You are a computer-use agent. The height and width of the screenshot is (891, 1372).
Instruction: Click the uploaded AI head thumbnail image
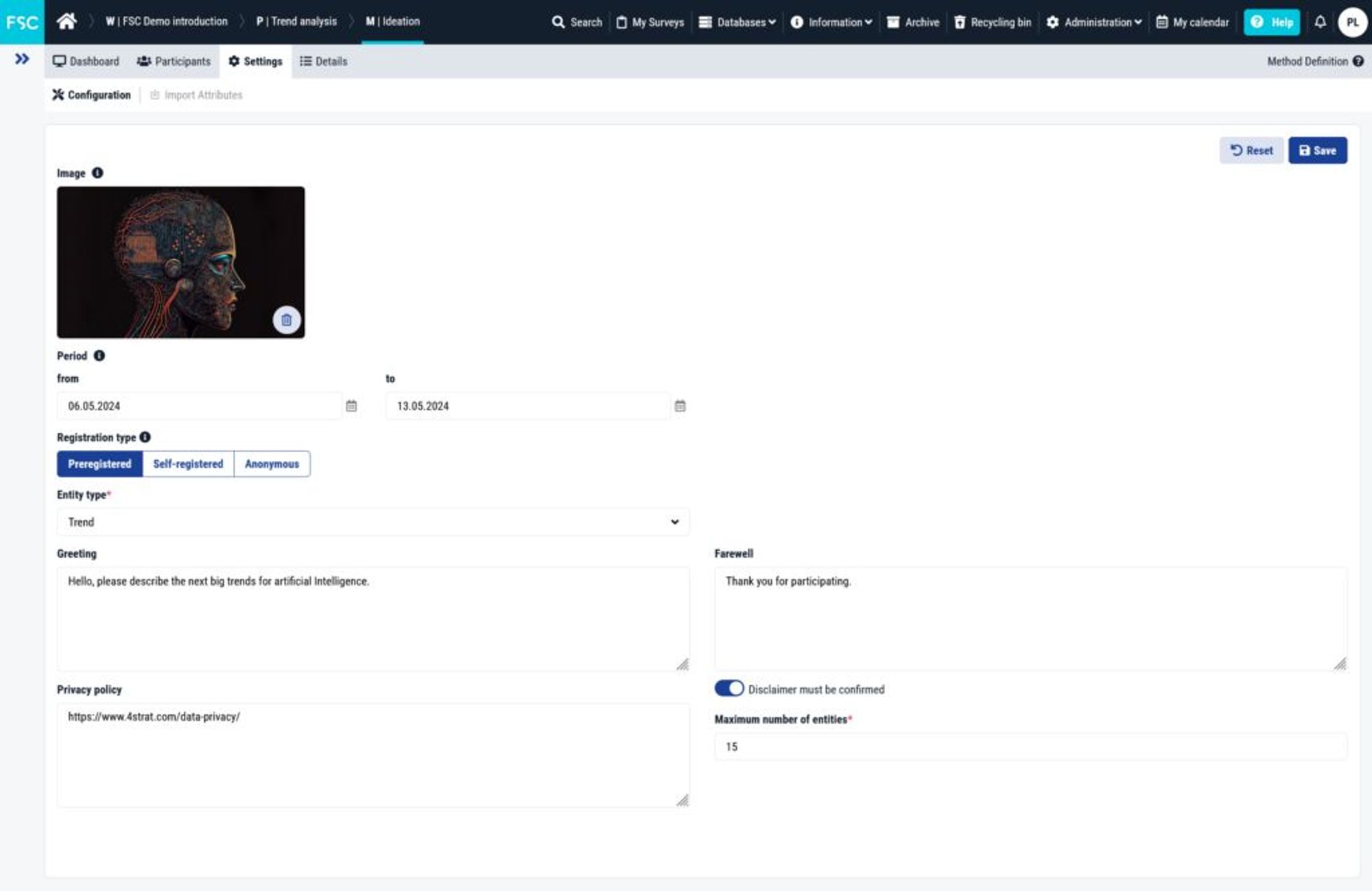[x=181, y=262]
